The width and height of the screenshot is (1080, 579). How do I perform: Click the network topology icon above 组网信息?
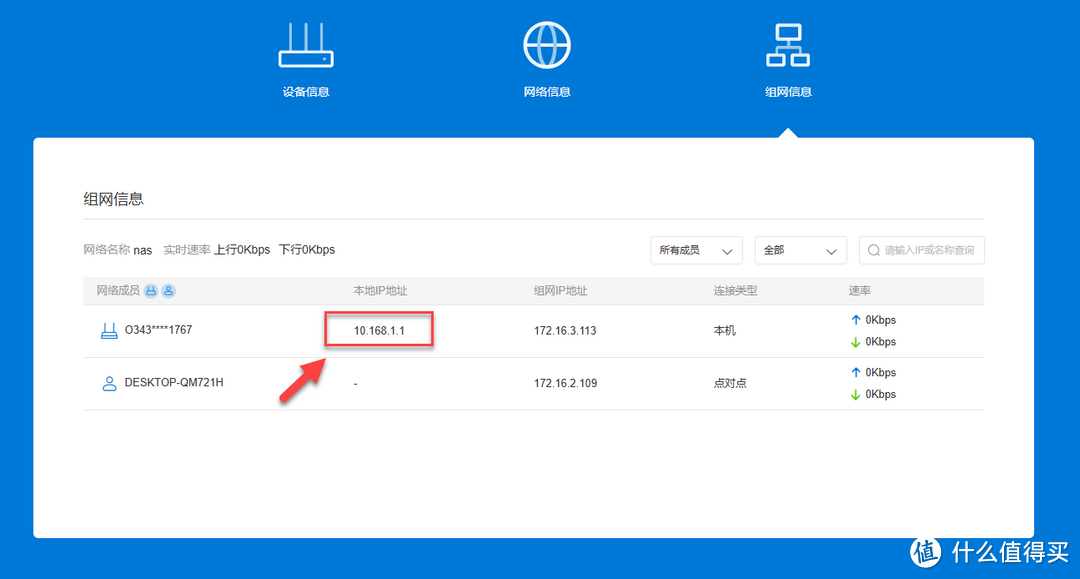tap(788, 45)
